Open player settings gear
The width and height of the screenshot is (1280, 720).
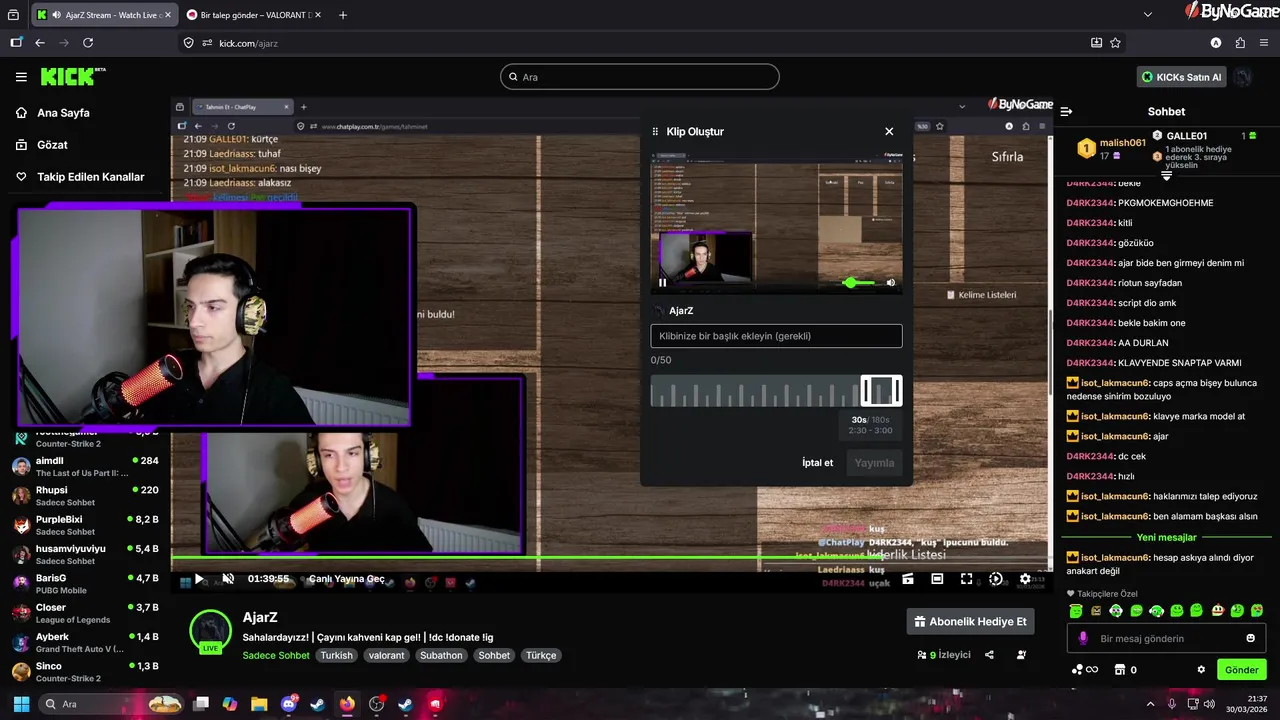1025,579
